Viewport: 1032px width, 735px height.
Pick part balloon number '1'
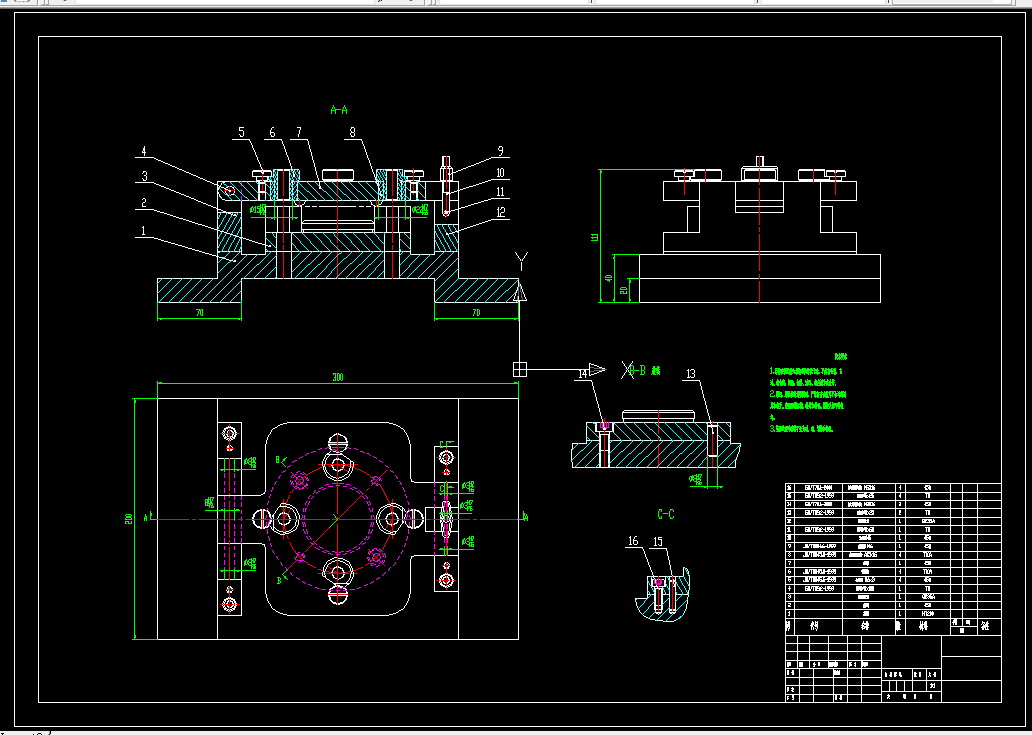point(143,231)
